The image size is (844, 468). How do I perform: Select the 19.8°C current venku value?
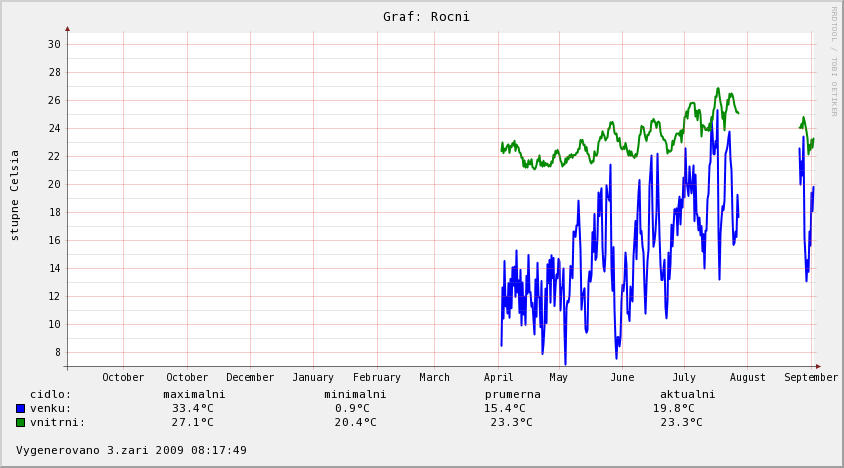(674, 409)
